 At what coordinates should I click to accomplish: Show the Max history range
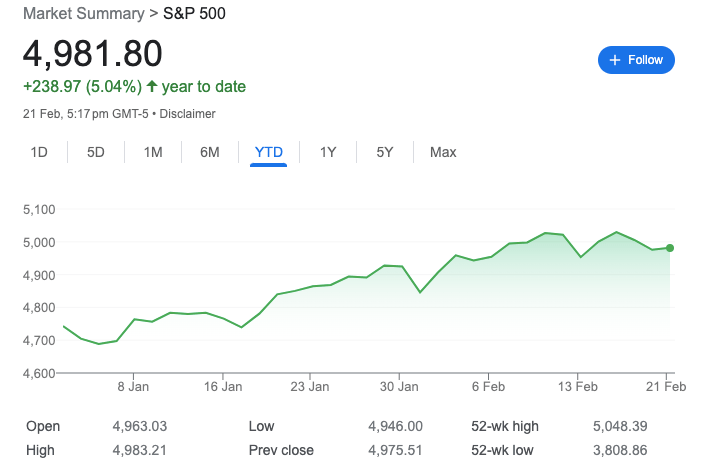coord(443,152)
